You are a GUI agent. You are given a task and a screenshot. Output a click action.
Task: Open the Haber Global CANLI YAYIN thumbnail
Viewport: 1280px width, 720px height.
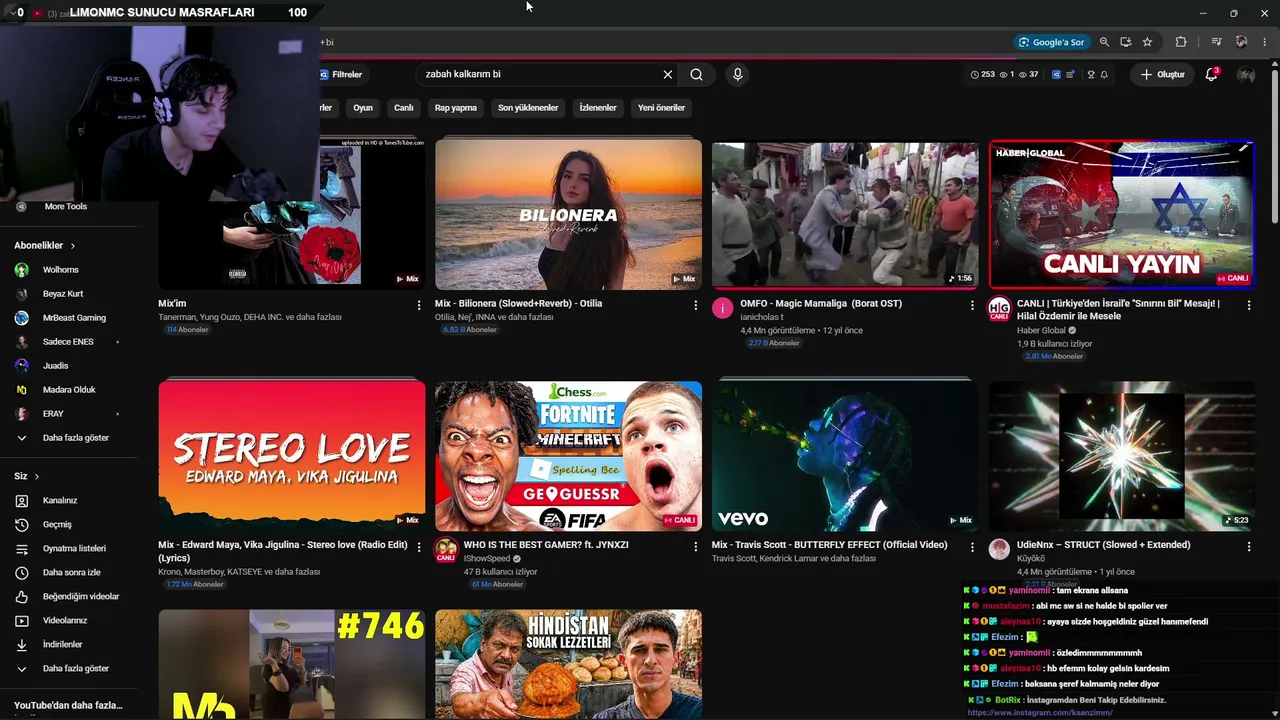[1121, 214]
